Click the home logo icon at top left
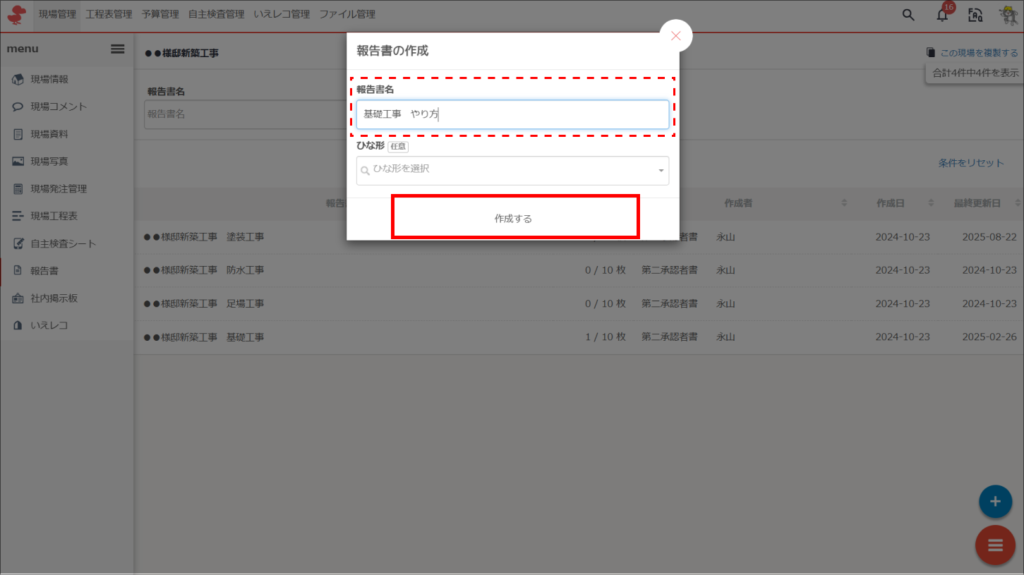The width and height of the screenshot is (1024, 575). pyautogui.click(x=17, y=15)
